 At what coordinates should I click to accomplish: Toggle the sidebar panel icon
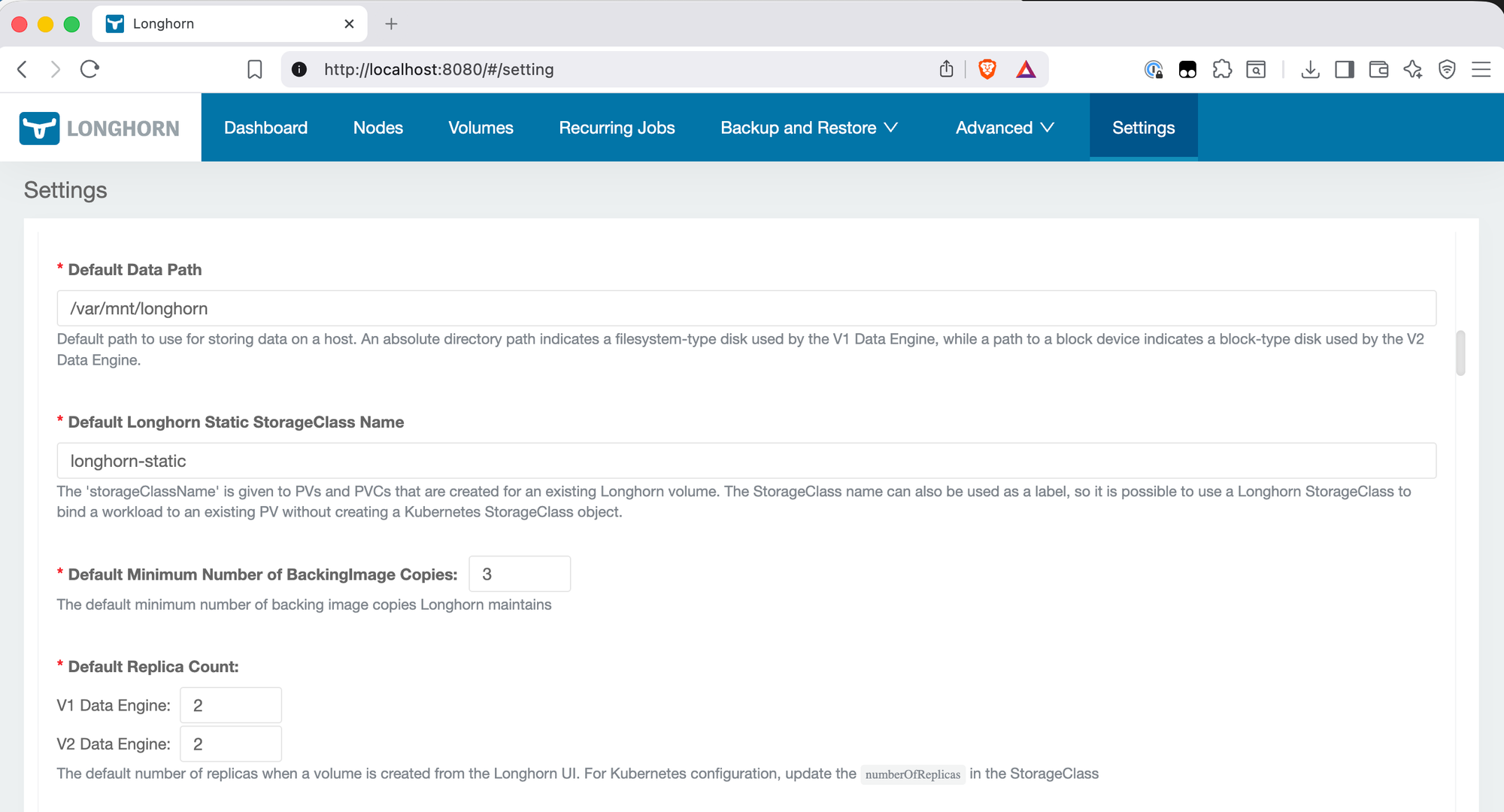pos(1345,68)
